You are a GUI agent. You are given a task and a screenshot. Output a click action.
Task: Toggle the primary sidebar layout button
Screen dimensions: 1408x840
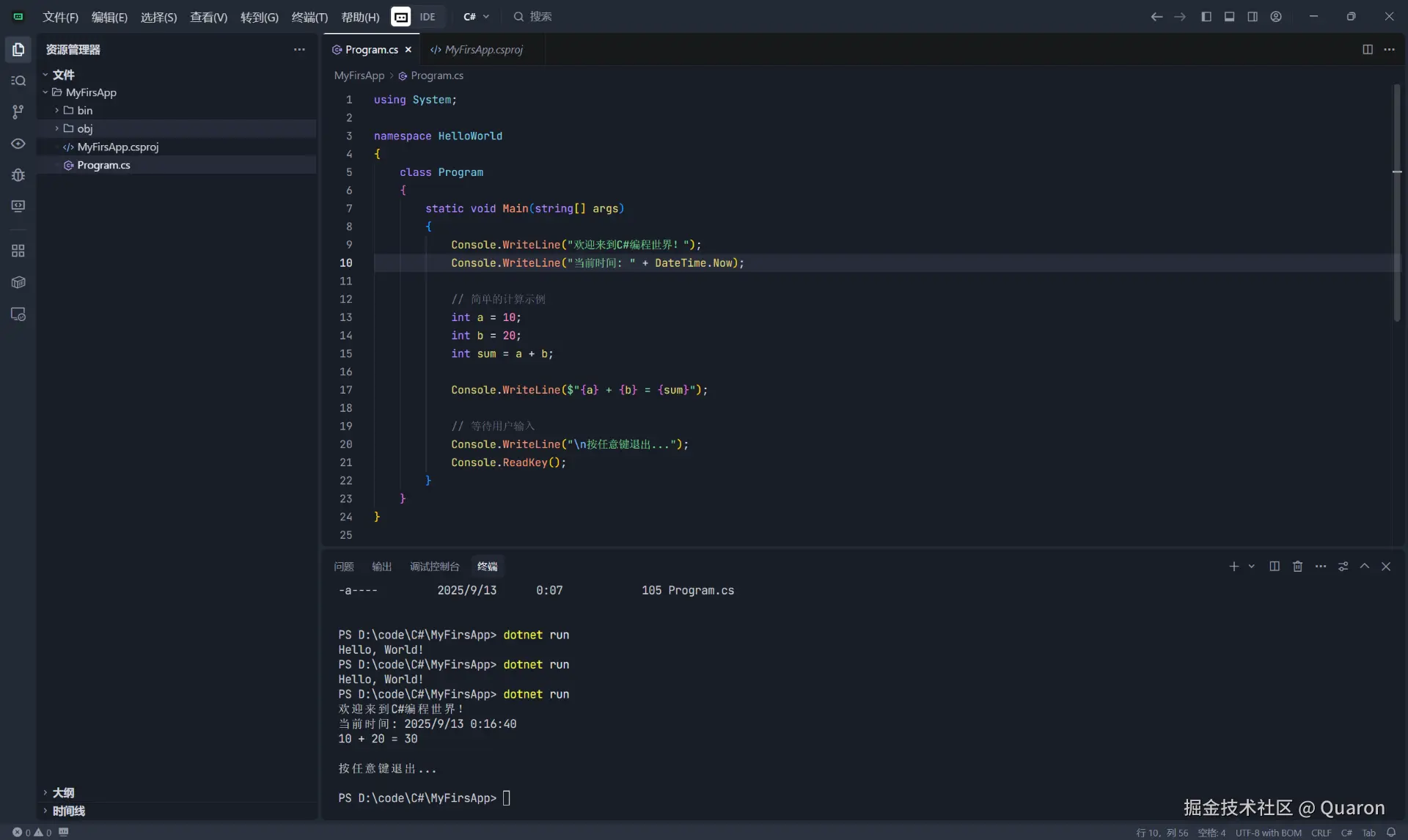(x=1206, y=16)
